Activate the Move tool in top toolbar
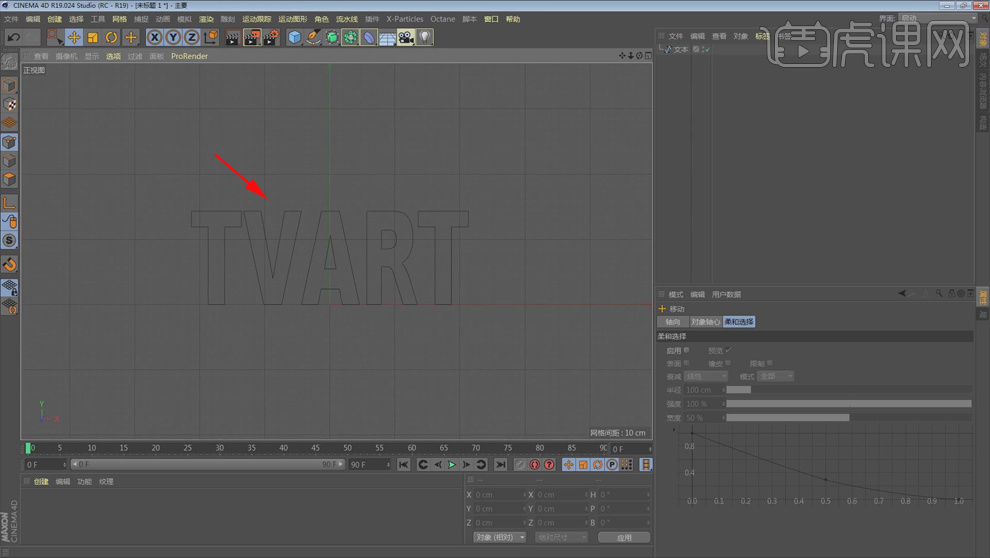This screenshot has width=990, height=558. [74, 38]
